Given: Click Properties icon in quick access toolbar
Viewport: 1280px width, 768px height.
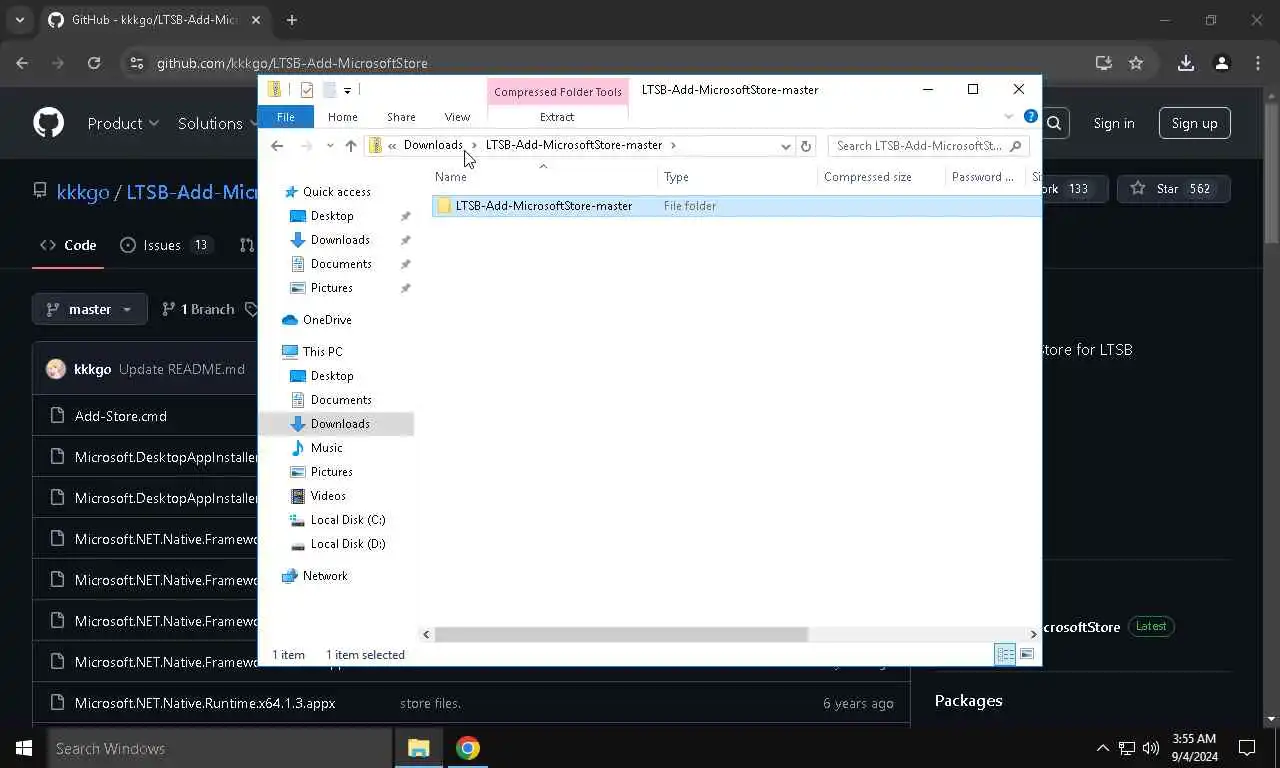Looking at the screenshot, I should pos(307,90).
